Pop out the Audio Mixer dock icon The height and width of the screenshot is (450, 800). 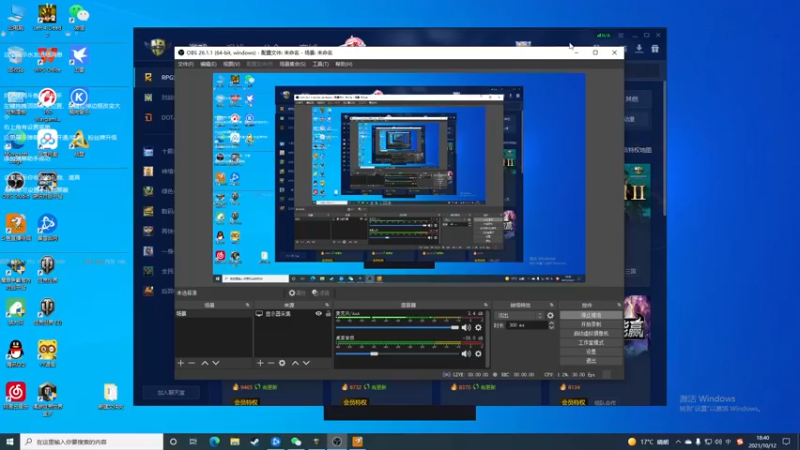486,305
